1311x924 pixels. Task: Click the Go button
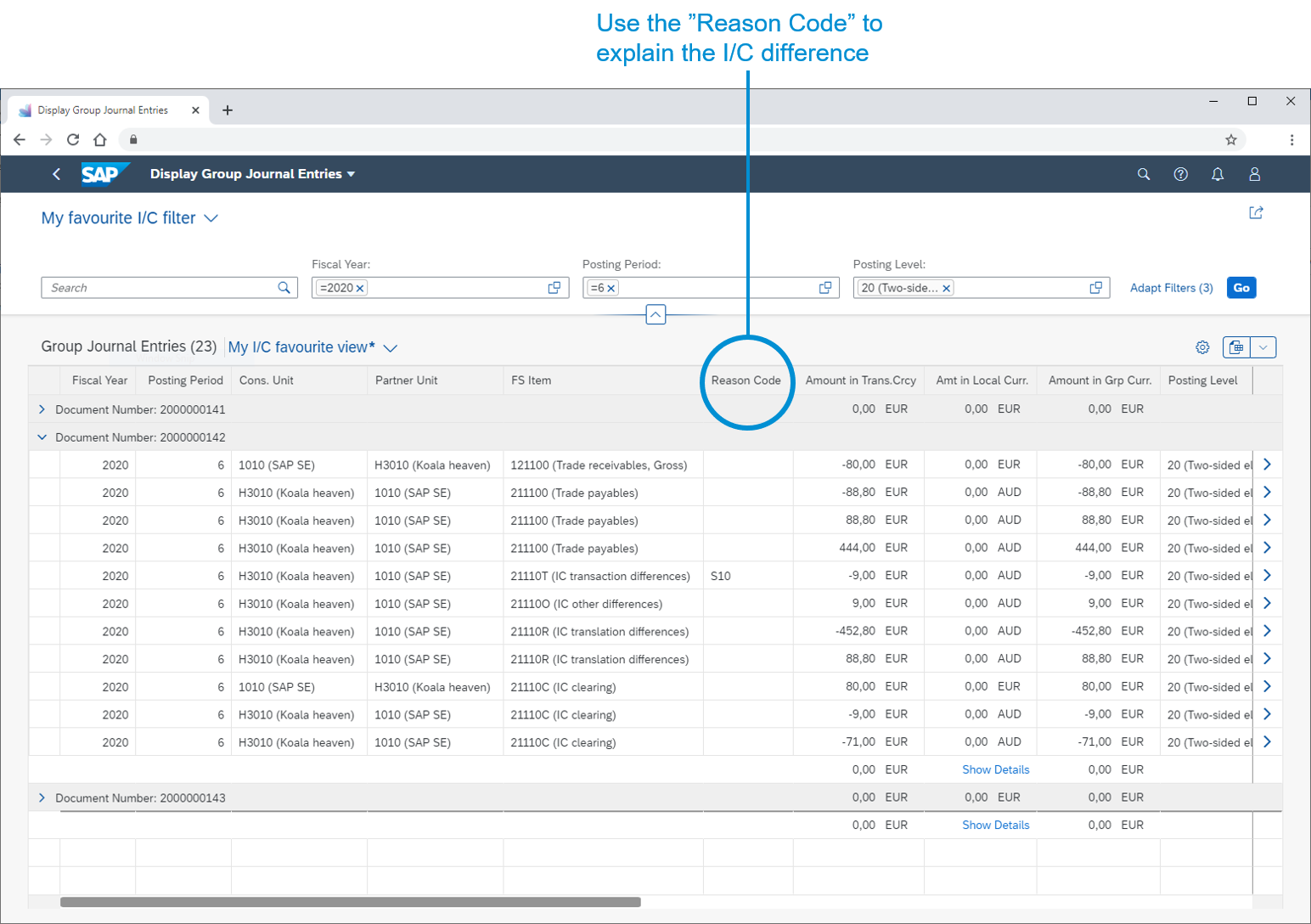pos(1241,288)
